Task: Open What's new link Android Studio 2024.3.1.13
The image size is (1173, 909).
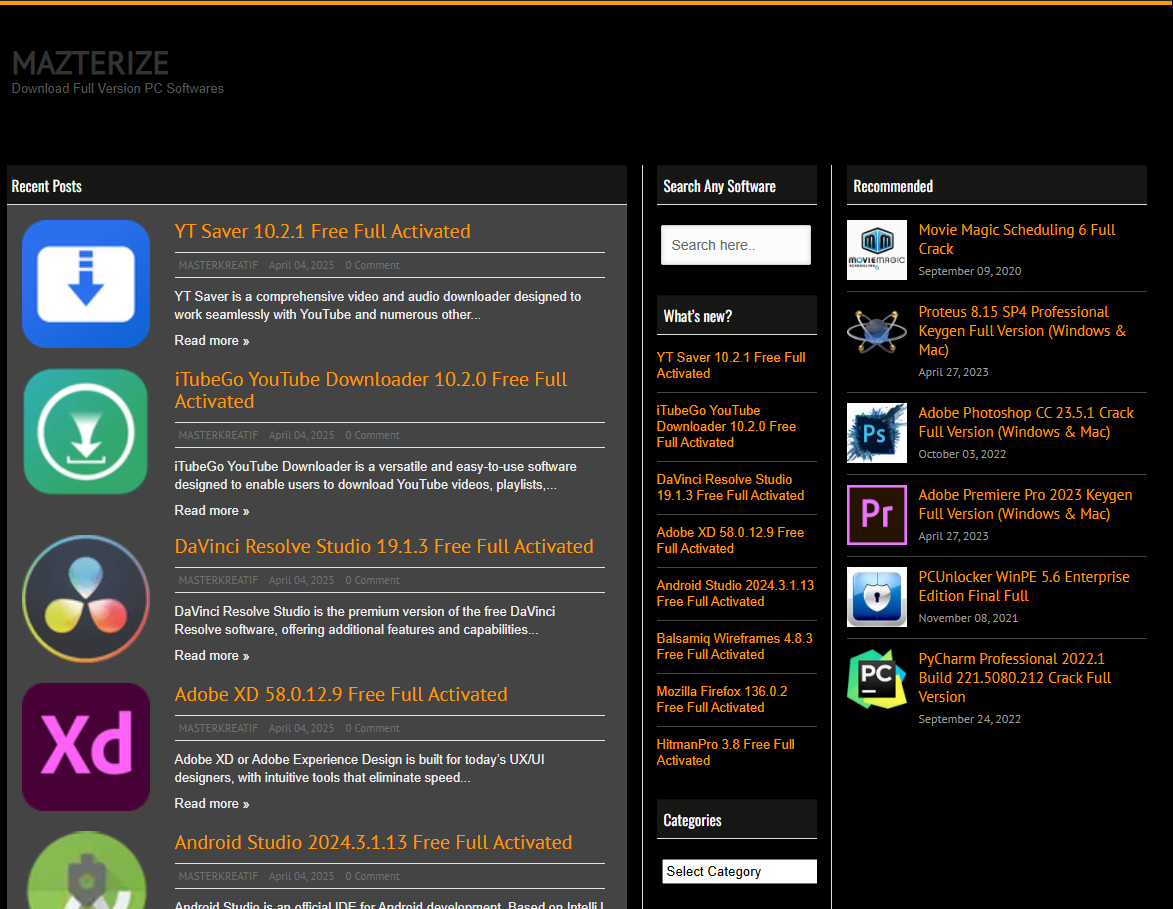Action: click(x=735, y=593)
